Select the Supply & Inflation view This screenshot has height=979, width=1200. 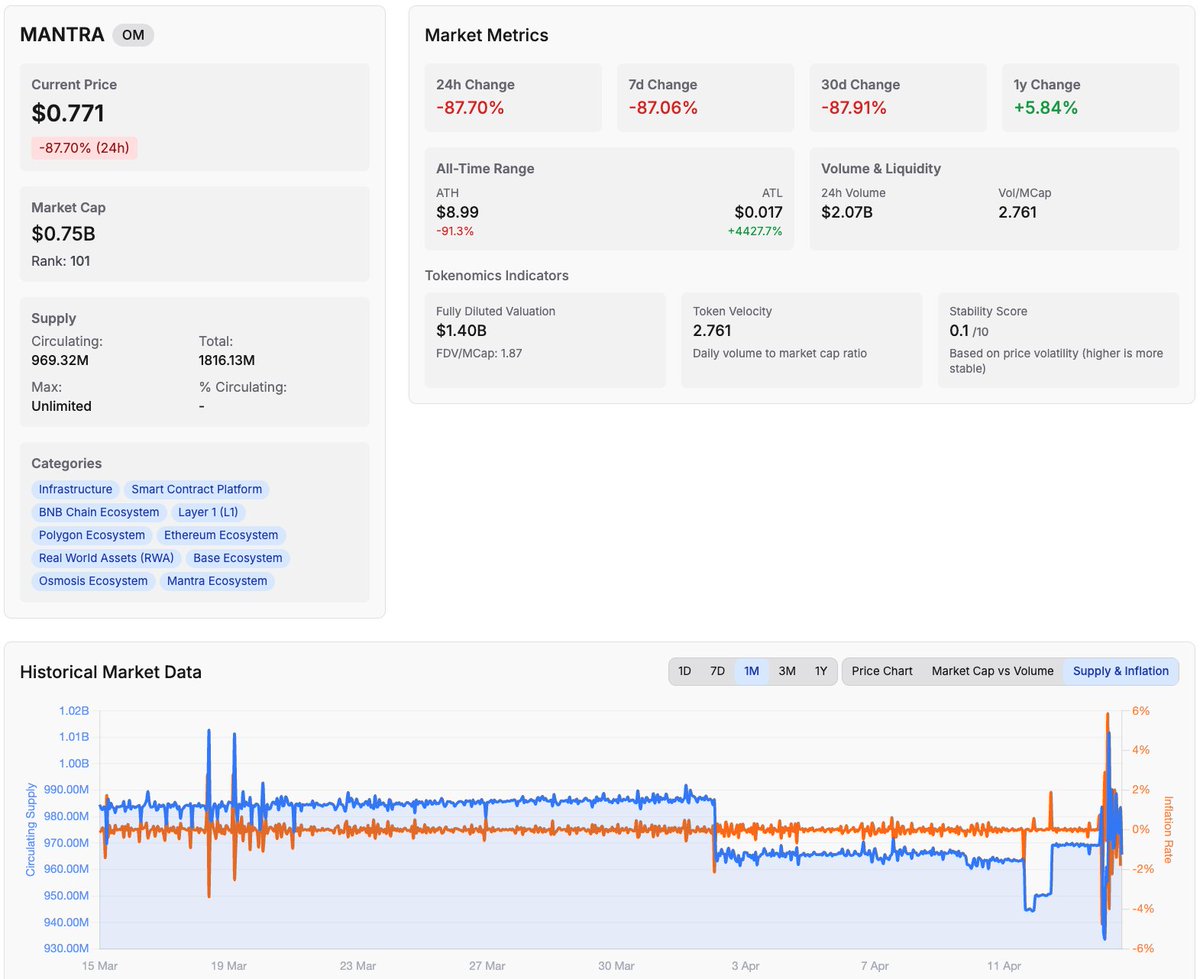click(1121, 671)
